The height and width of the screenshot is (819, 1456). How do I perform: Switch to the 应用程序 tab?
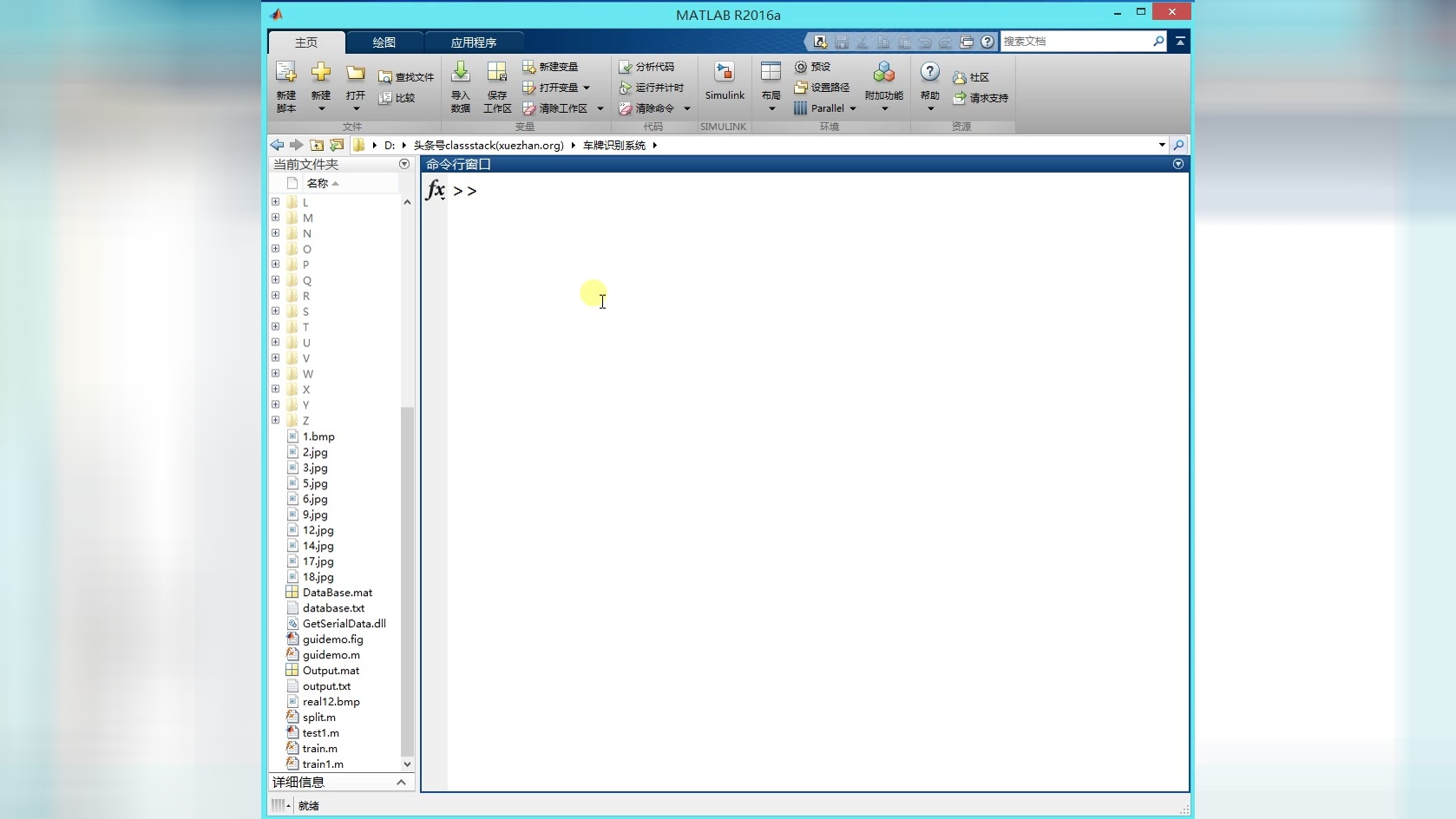474,43
